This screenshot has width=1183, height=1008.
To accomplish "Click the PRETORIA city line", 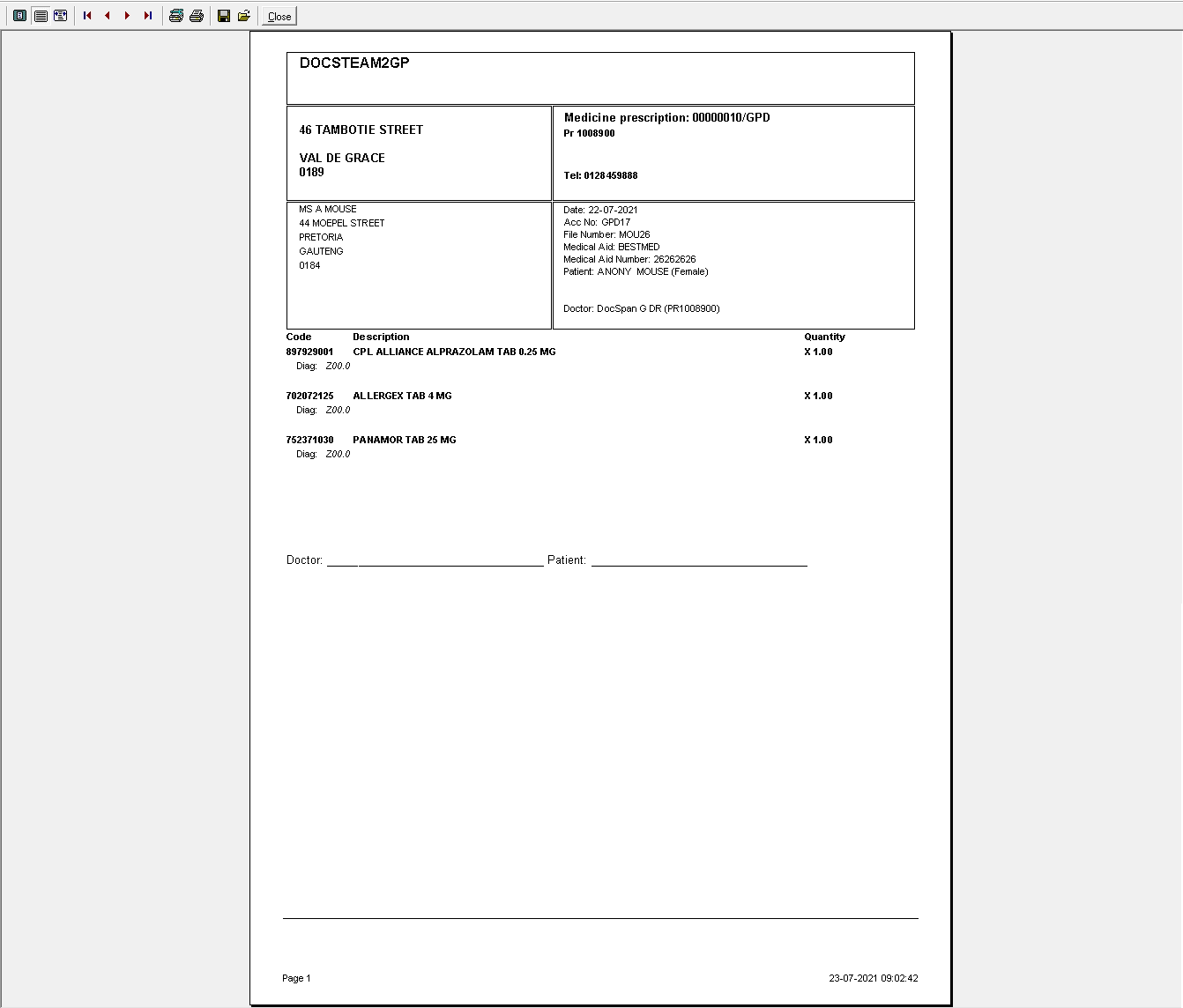I will [321, 237].
